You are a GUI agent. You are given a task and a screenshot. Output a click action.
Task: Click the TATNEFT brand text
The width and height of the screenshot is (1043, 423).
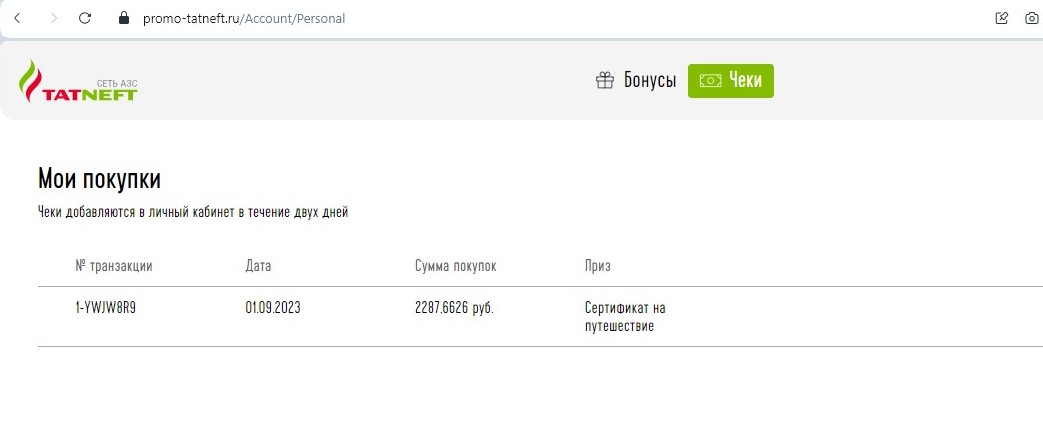pyautogui.click(x=89, y=94)
